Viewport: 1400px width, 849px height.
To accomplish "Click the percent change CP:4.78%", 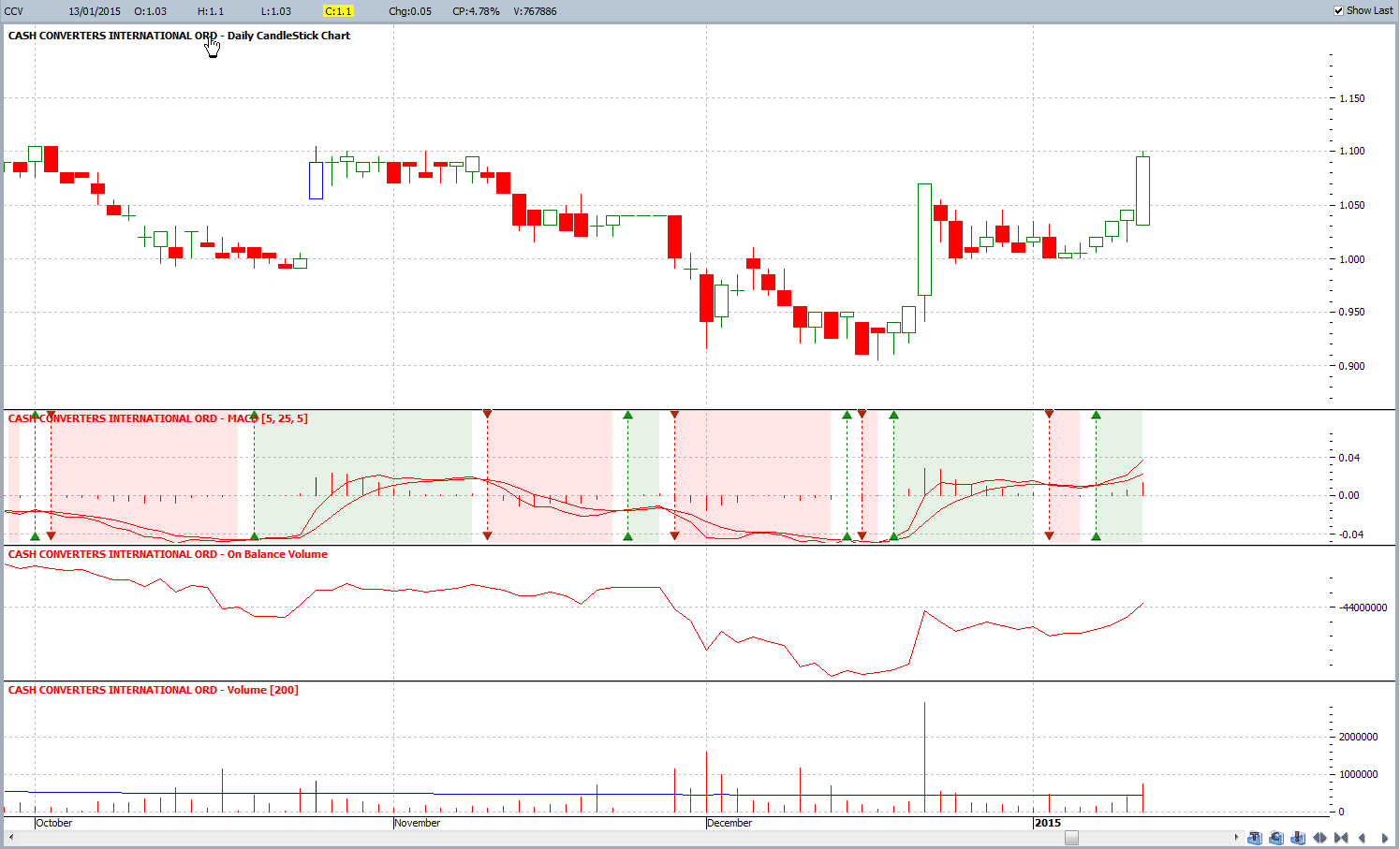I will pos(476,11).
